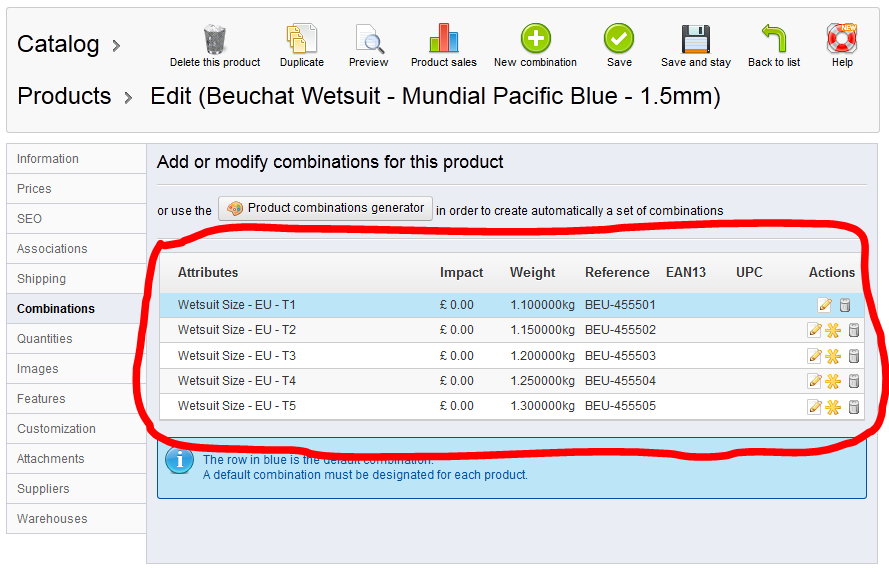Image resolution: width=889 pixels, height=588 pixels.
Task: Go Back to list using the arrow icon
Action: coord(774,39)
